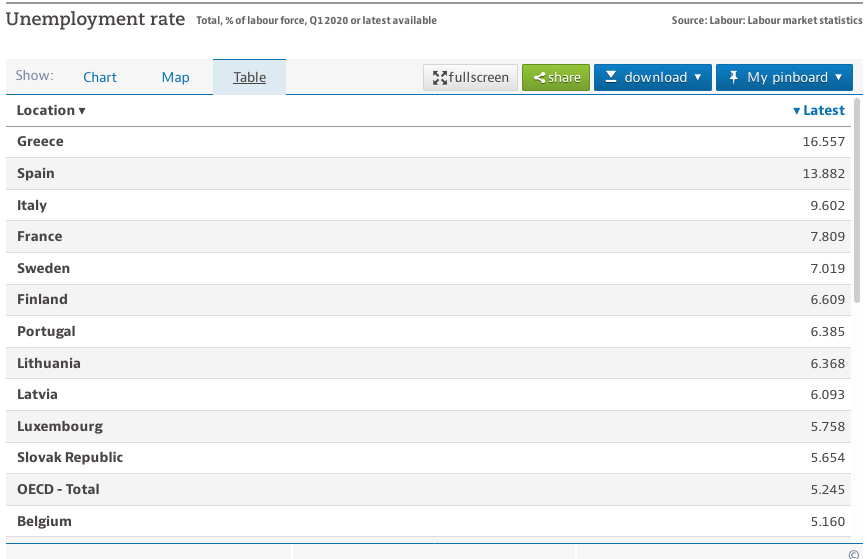Click Italy's value 9.602
This screenshot has height=559, width=868.
(828, 206)
